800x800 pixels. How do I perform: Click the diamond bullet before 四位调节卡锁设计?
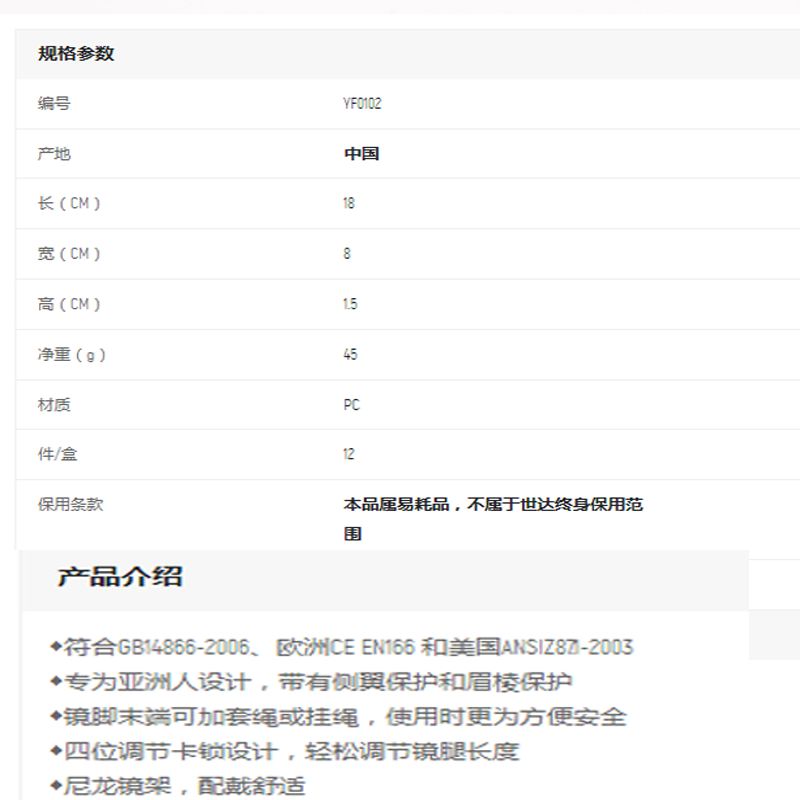tap(56, 750)
